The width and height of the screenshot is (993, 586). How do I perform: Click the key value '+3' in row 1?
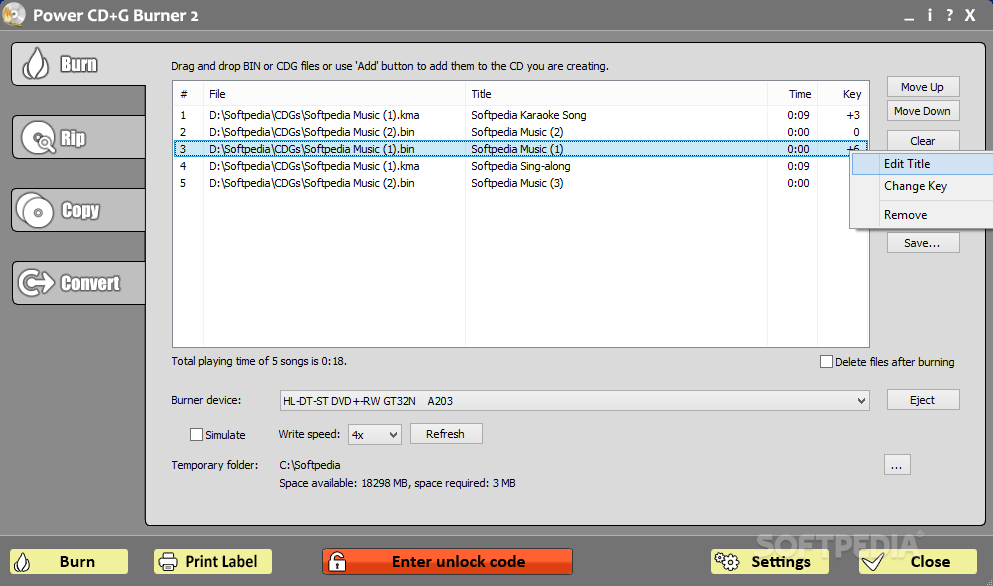coord(853,115)
